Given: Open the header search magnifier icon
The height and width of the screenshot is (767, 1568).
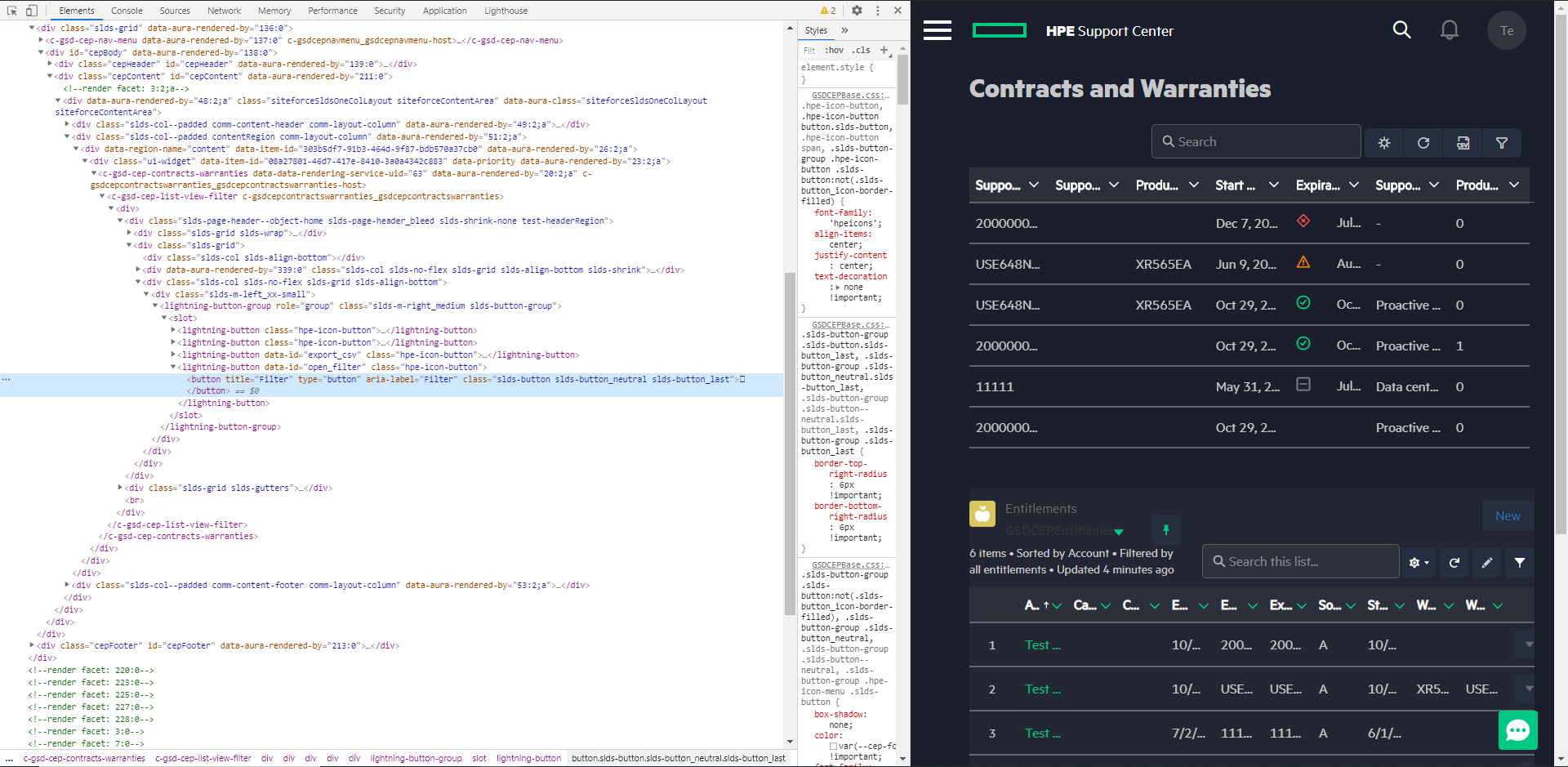Looking at the screenshot, I should (x=1401, y=30).
